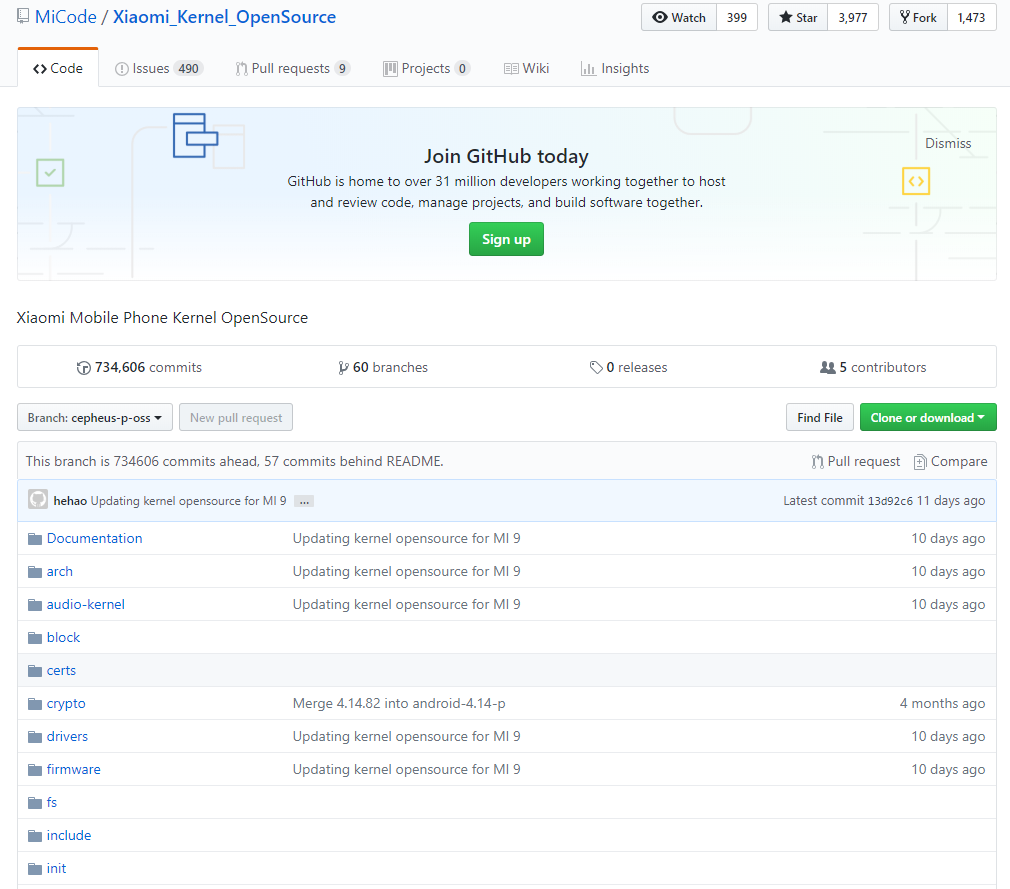Click the repository book icon beside MiCode
The height and width of the screenshot is (889, 1010).
coord(23,17)
